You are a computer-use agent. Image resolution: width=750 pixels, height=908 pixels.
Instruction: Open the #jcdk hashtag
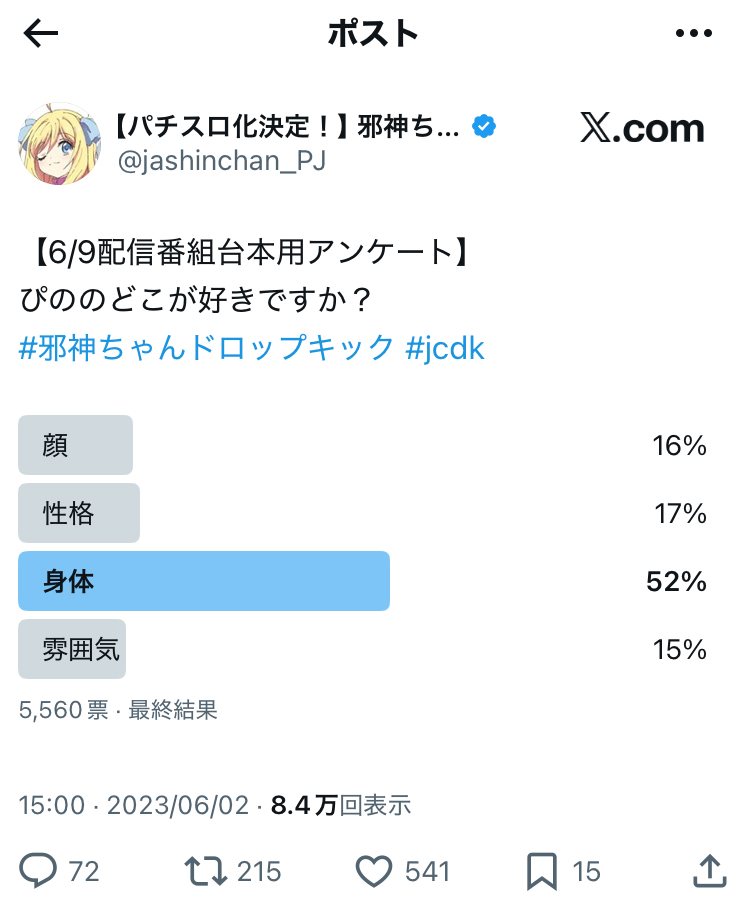445,348
